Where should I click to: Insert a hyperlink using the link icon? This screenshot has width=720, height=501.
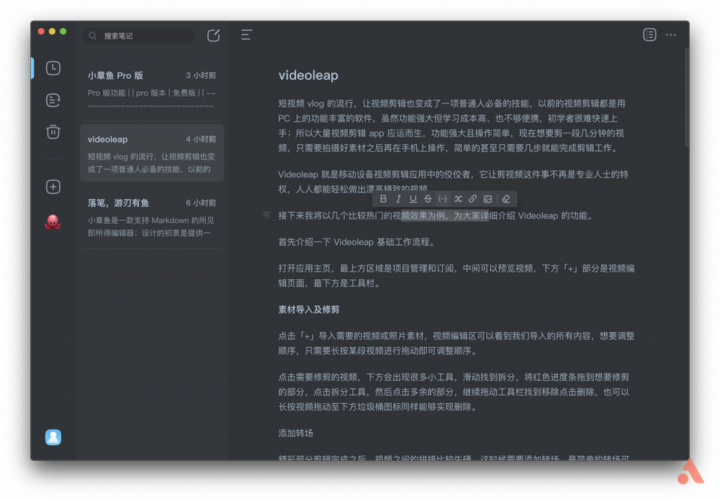pos(472,199)
